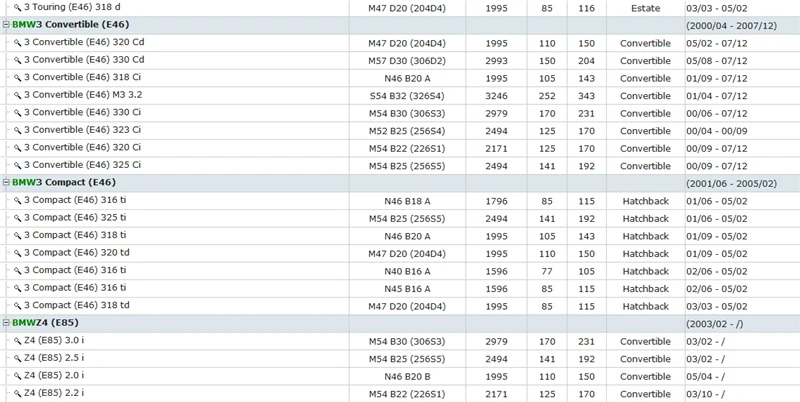This screenshot has height=402, width=800.
Task: Select production dates 05/02 - 07/12
Action: point(716,43)
